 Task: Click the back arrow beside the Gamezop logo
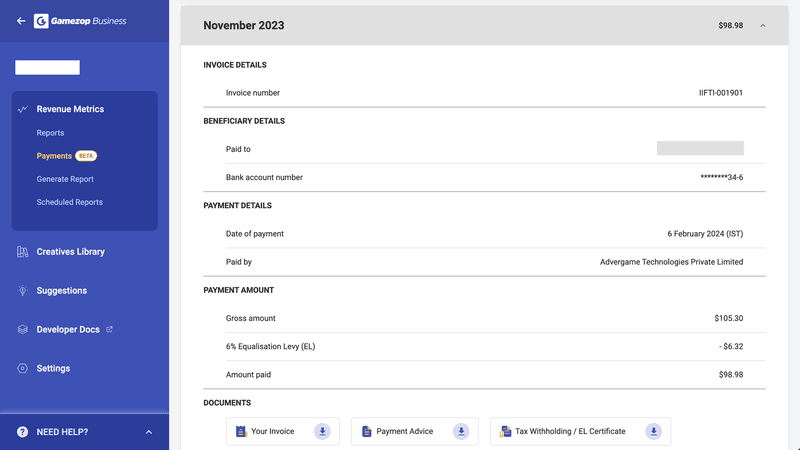21,21
